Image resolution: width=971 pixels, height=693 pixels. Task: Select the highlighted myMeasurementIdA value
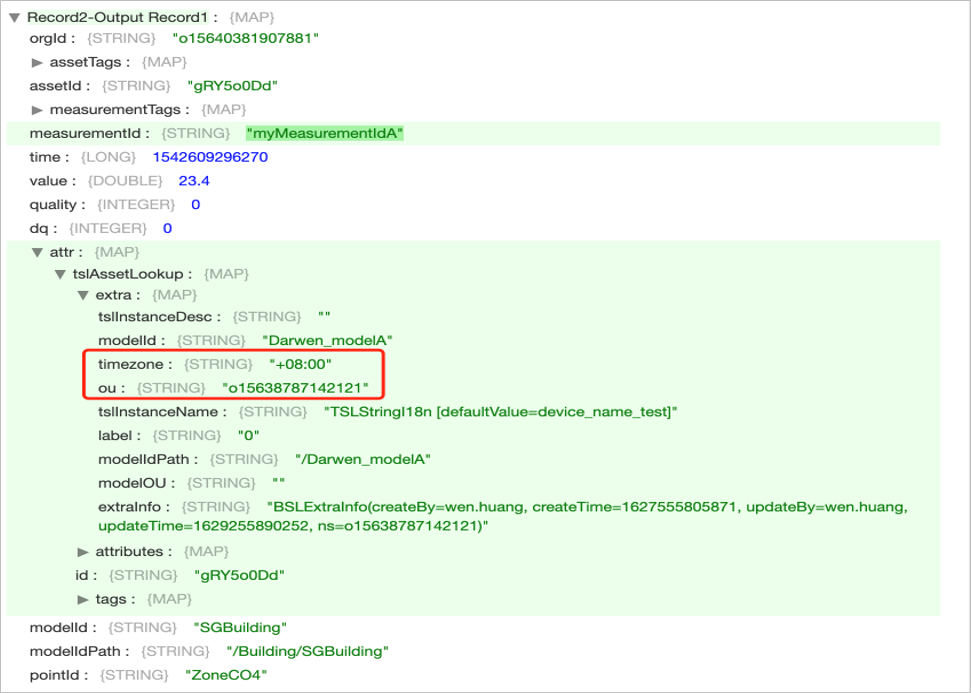point(324,133)
